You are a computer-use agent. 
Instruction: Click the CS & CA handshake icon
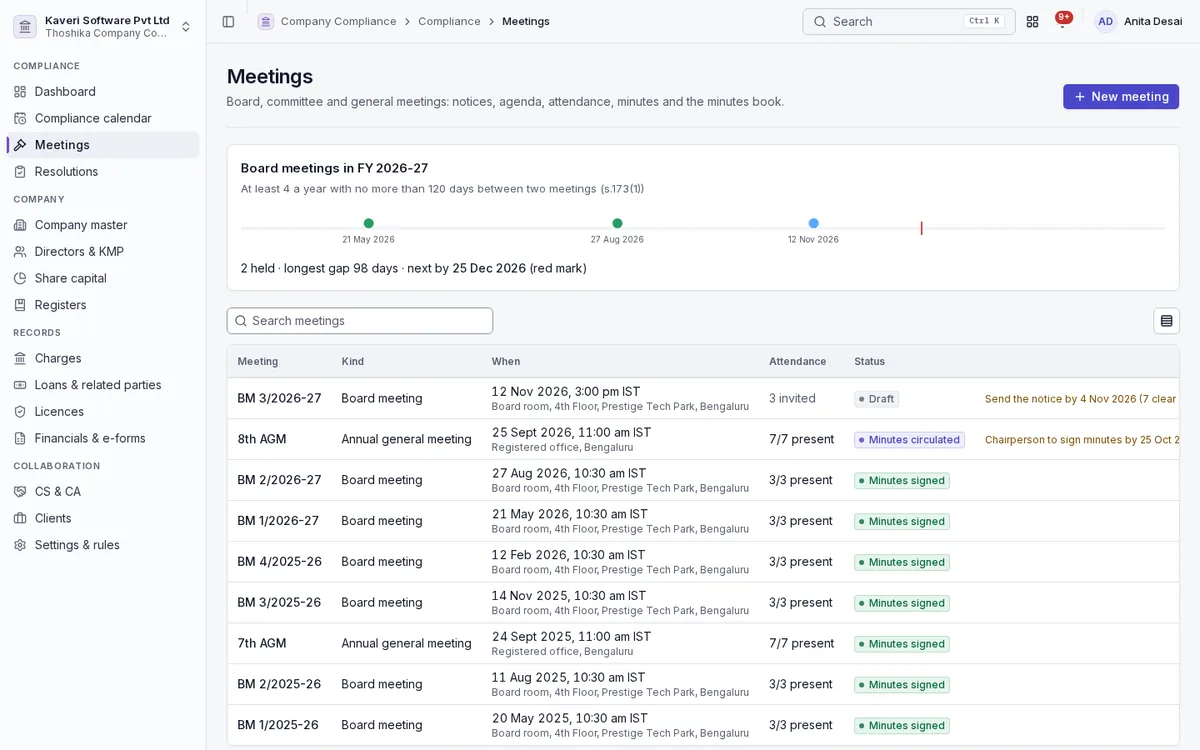(x=20, y=491)
